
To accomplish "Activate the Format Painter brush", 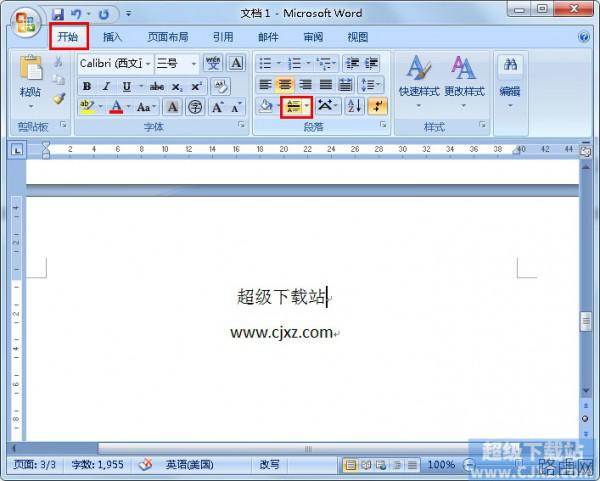I will pyautogui.click(x=59, y=98).
